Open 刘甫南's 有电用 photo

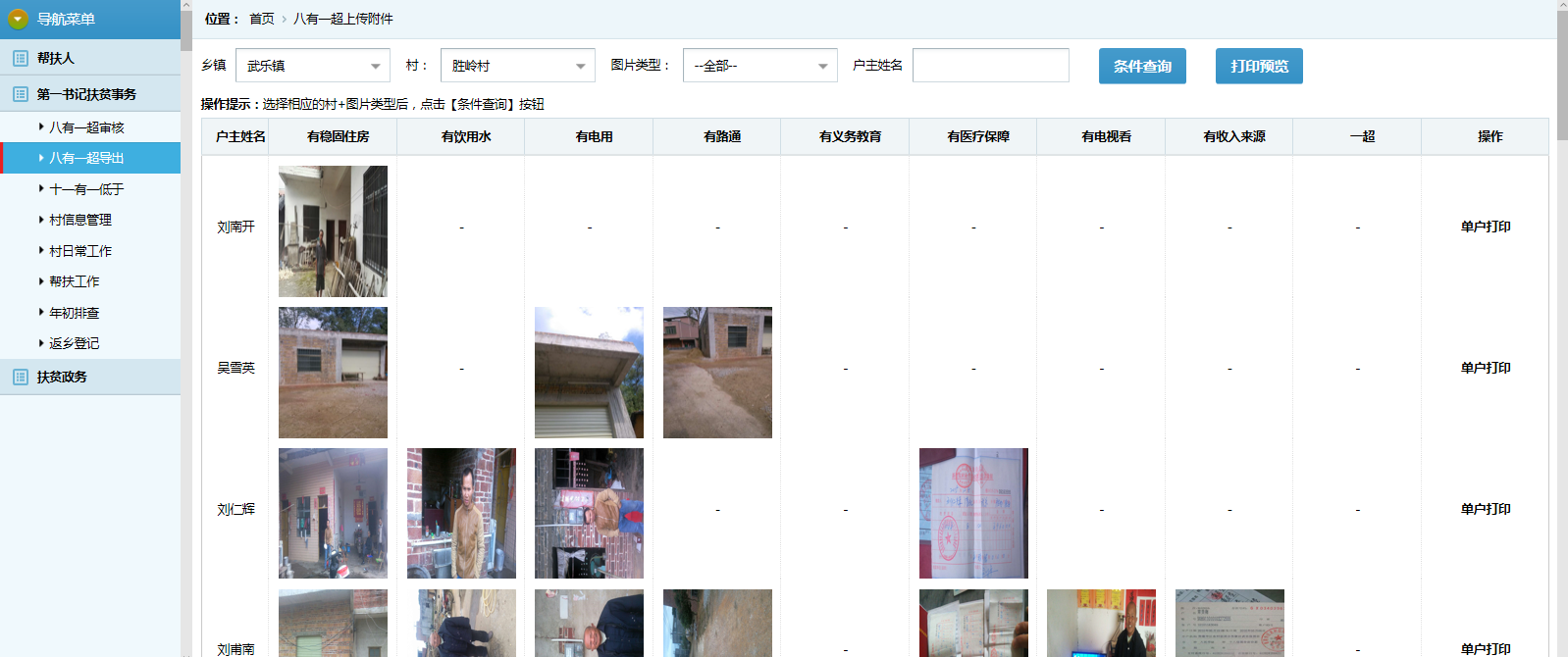click(x=589, y=623)
